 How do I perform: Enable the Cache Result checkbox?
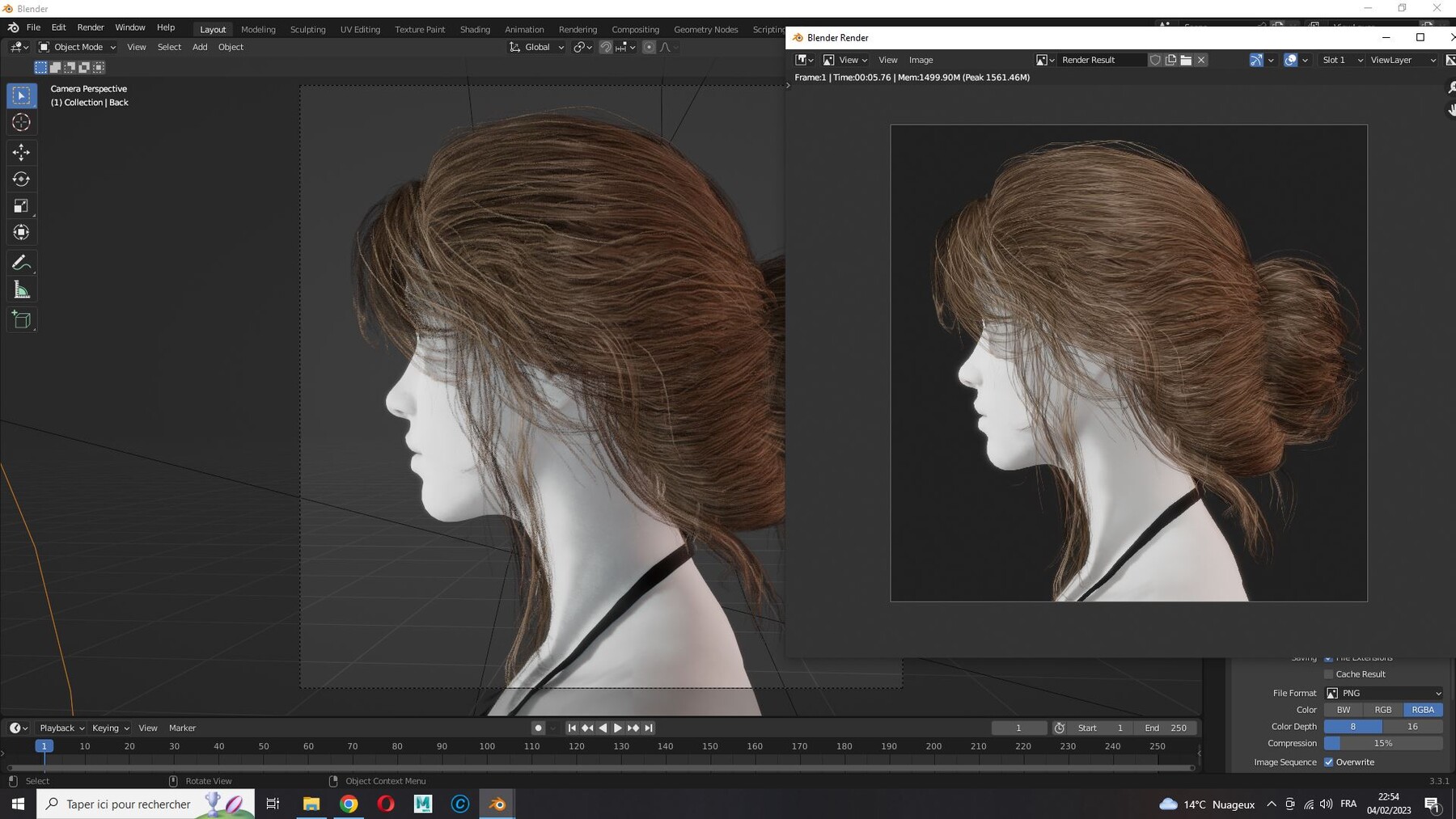tap(1328, 674)
